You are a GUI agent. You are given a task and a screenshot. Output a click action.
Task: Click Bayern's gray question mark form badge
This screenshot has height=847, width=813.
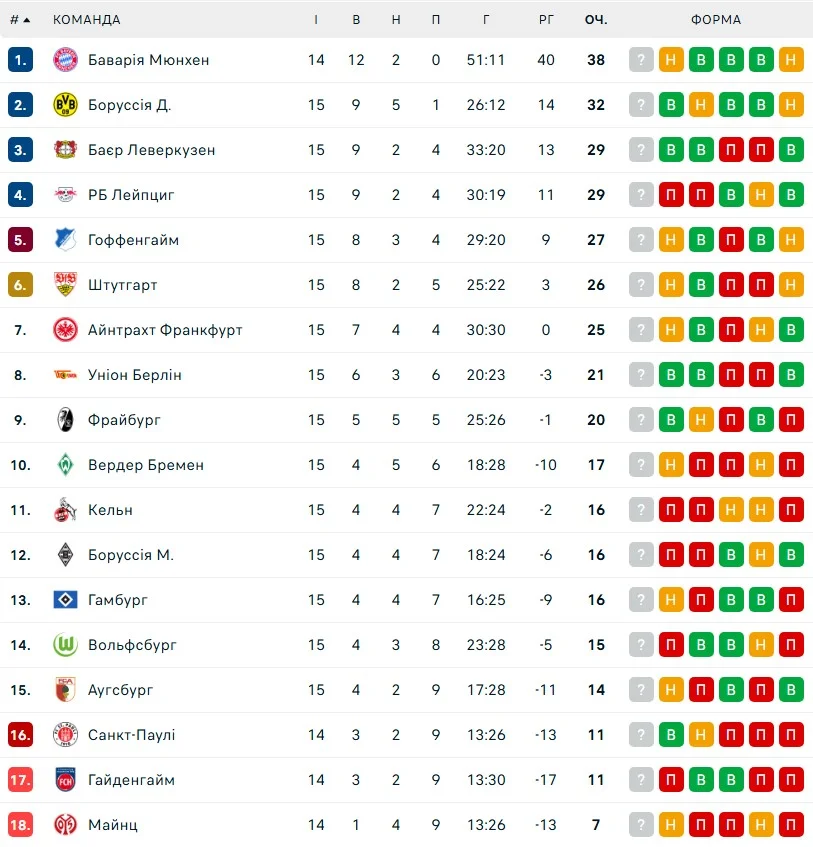[641, 60]
